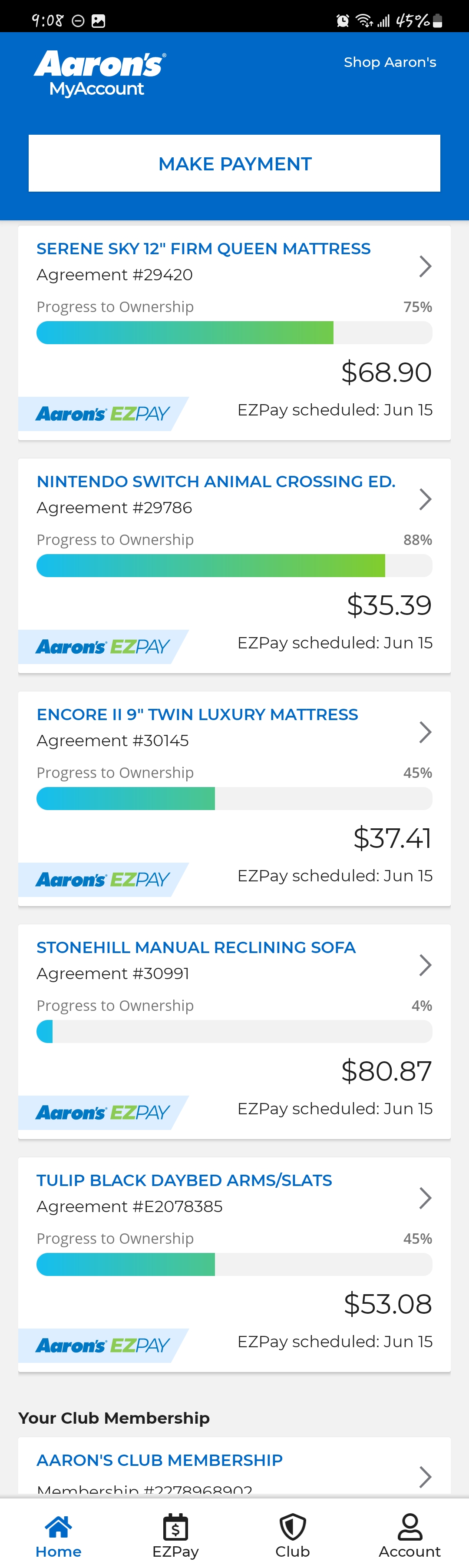This screenshot has height=1568, width=469.
Task: Tap EZPay logo on Nintendo Switch card
Action: click(102, 646)
